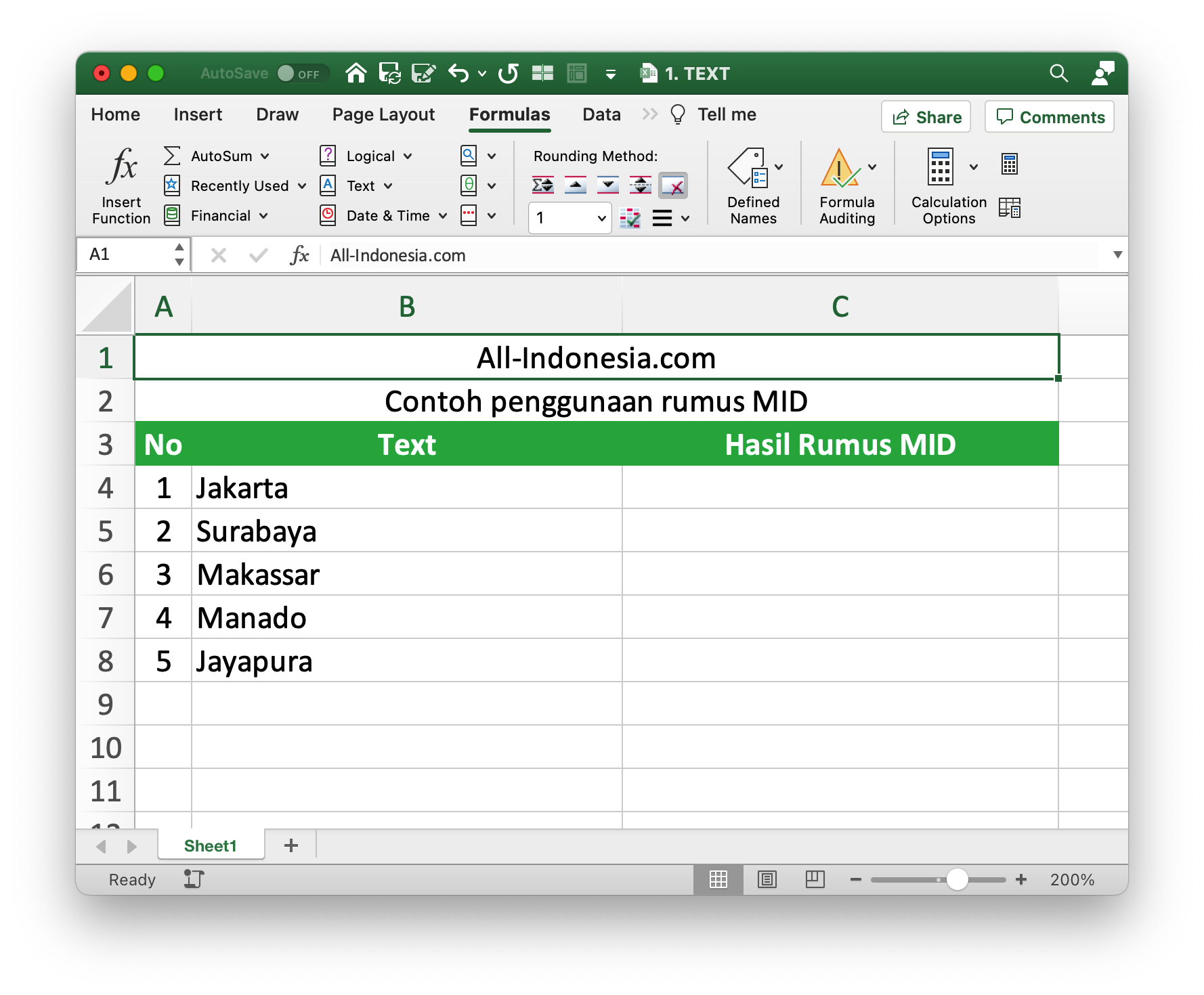Switch to the Insert tab
1204x995 pixels.
click(x=198, y=114)
